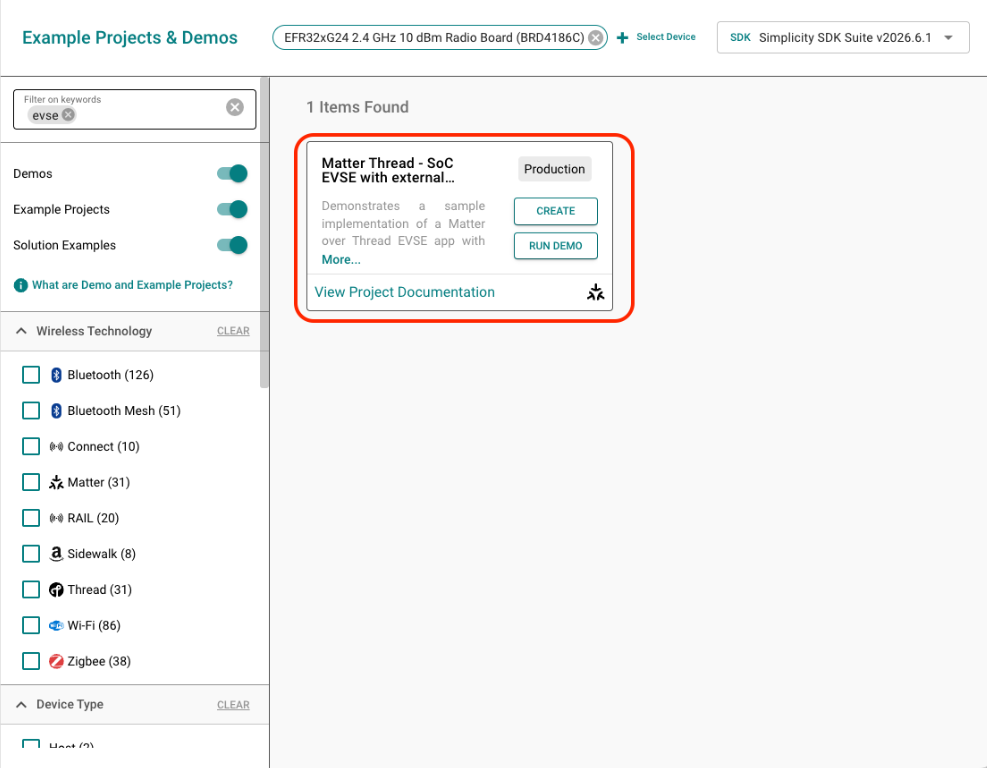Open View Project Documentation link
This screenshot has height=768, width=987.
tap(405, 292)
